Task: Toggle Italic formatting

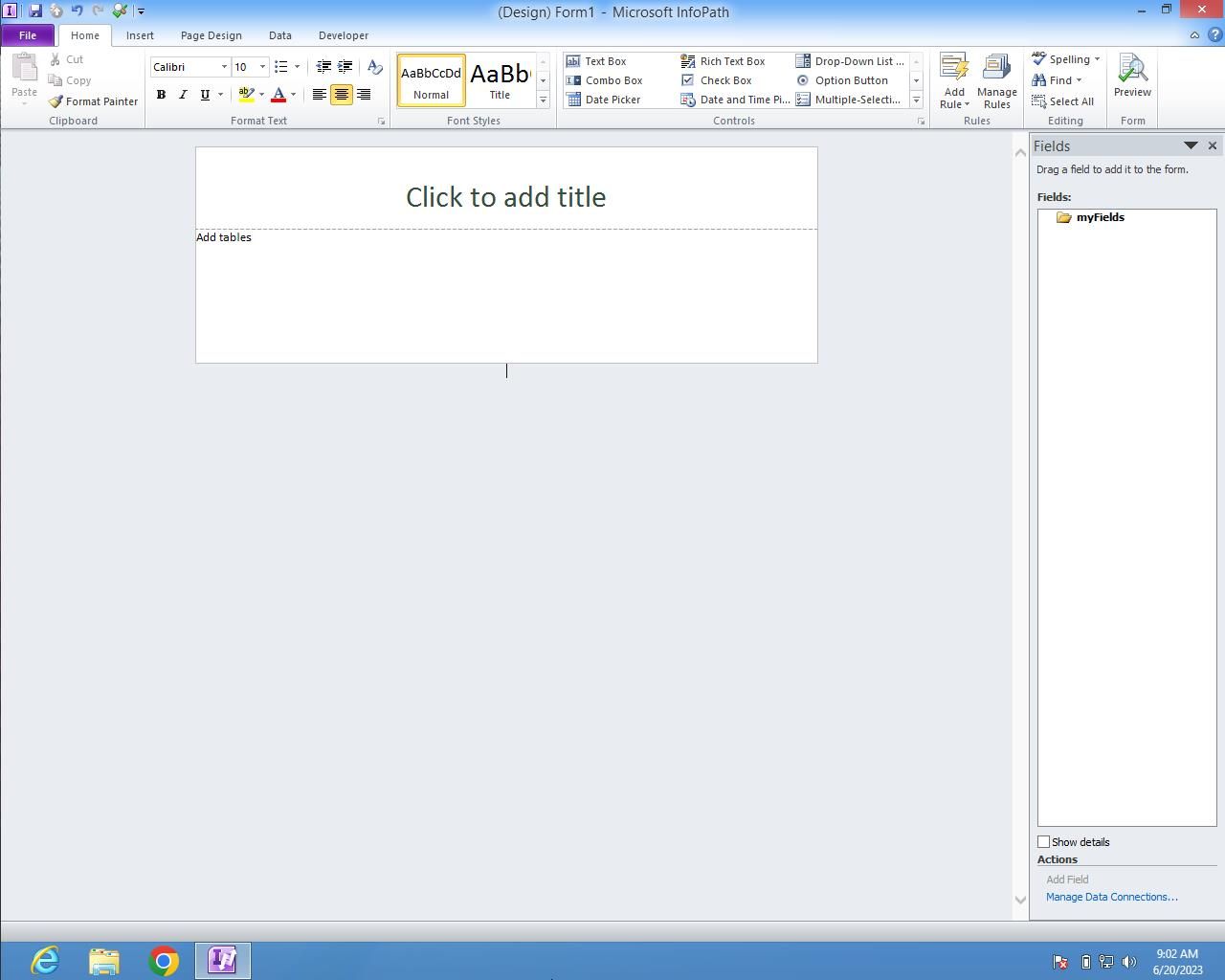Action: [x=183, y=95]
